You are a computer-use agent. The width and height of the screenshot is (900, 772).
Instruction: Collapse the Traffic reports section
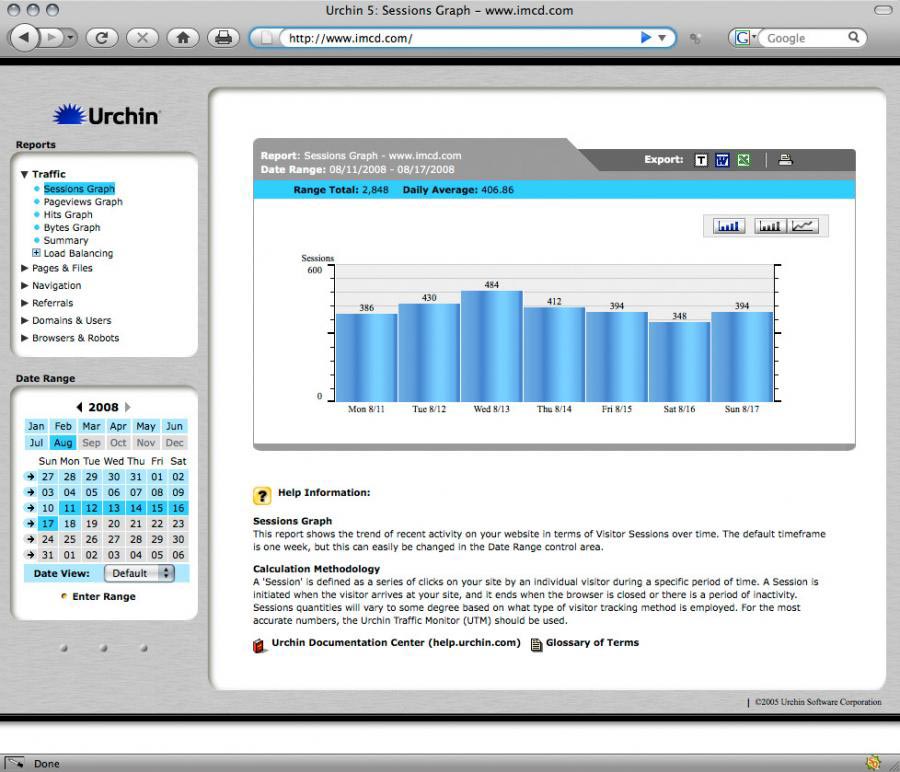pos(24,174)
